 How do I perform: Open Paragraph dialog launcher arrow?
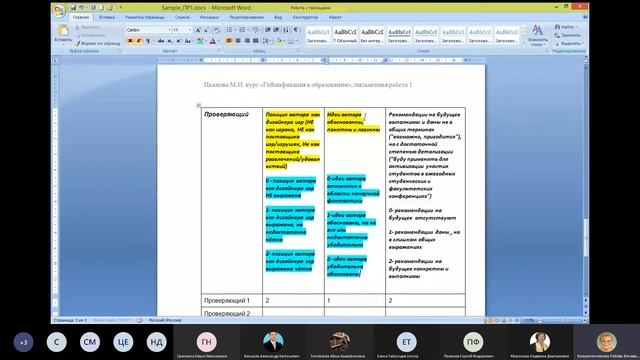point(299,51)
